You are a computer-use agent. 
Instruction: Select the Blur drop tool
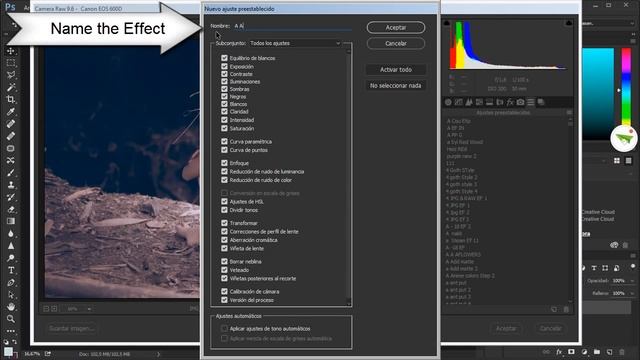point(11,233)
